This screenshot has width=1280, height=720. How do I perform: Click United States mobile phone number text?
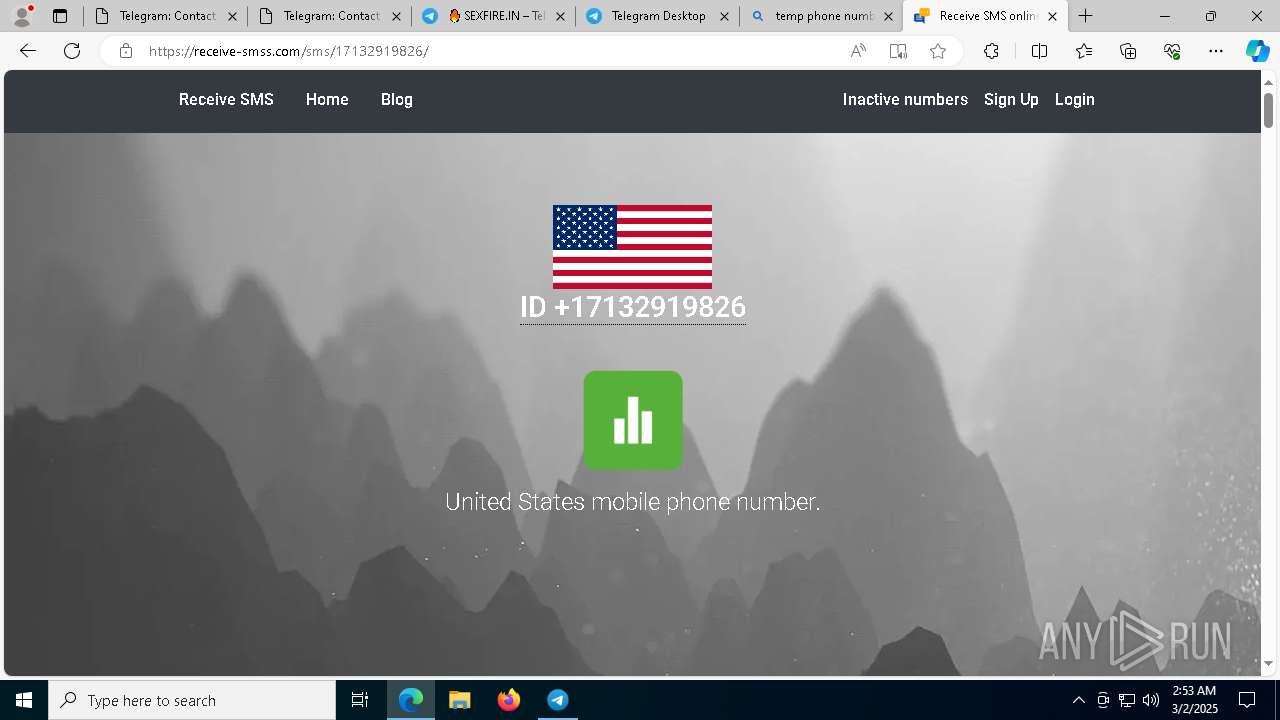coord(633,502)
